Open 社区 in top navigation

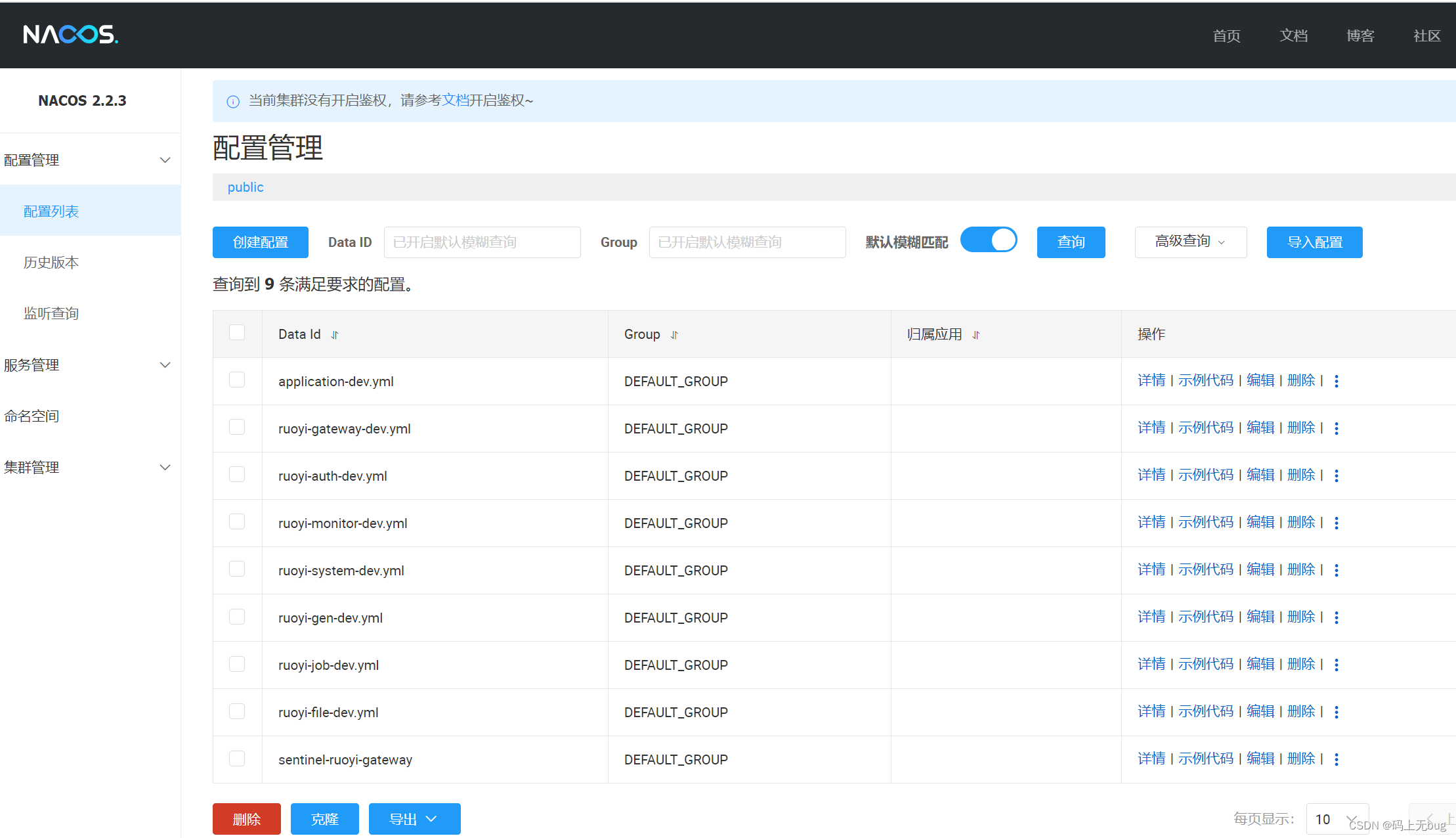1427,35
